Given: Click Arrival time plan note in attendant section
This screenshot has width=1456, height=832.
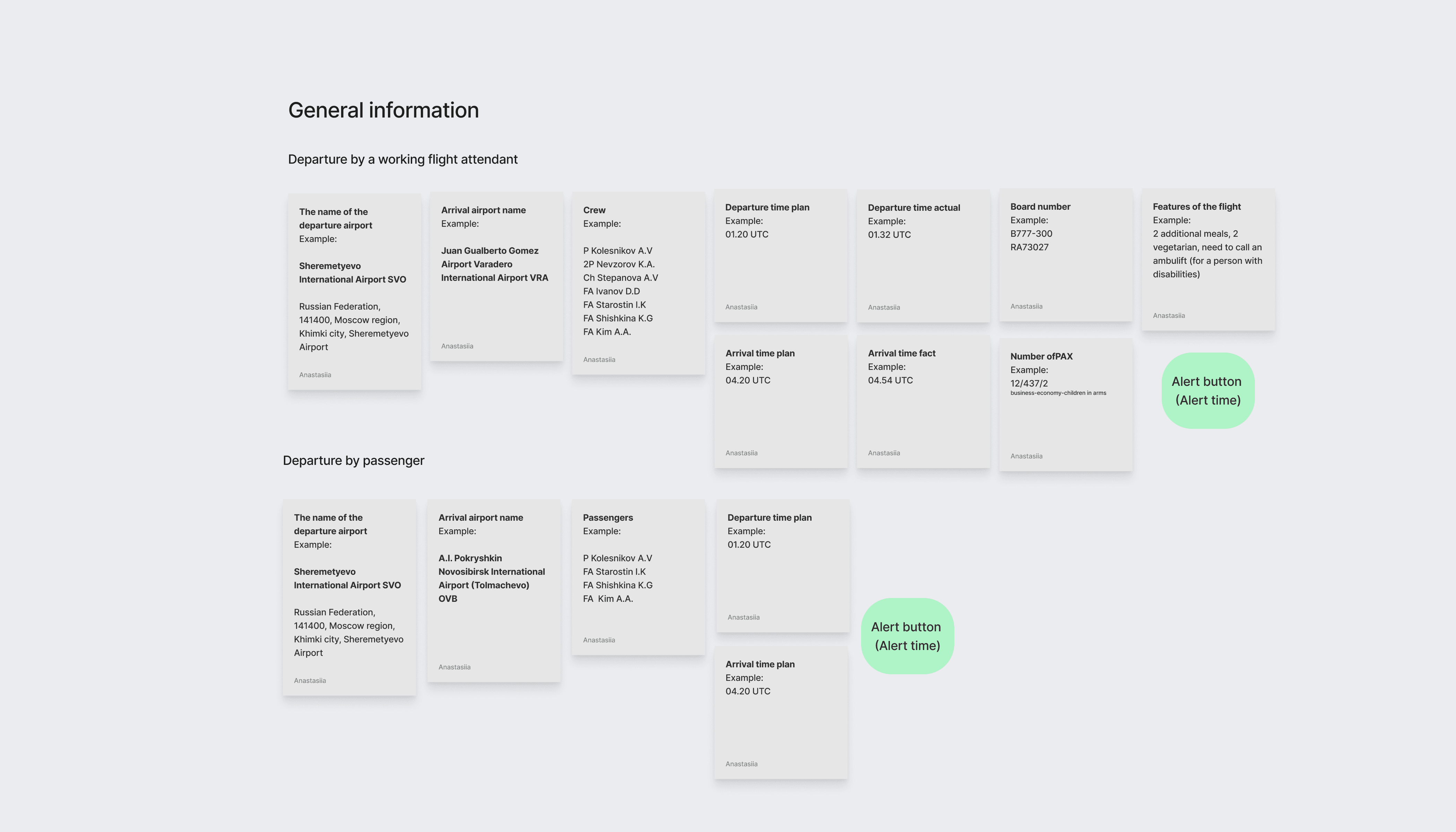Looking at the screenshot, I should (x=781, y=402).
